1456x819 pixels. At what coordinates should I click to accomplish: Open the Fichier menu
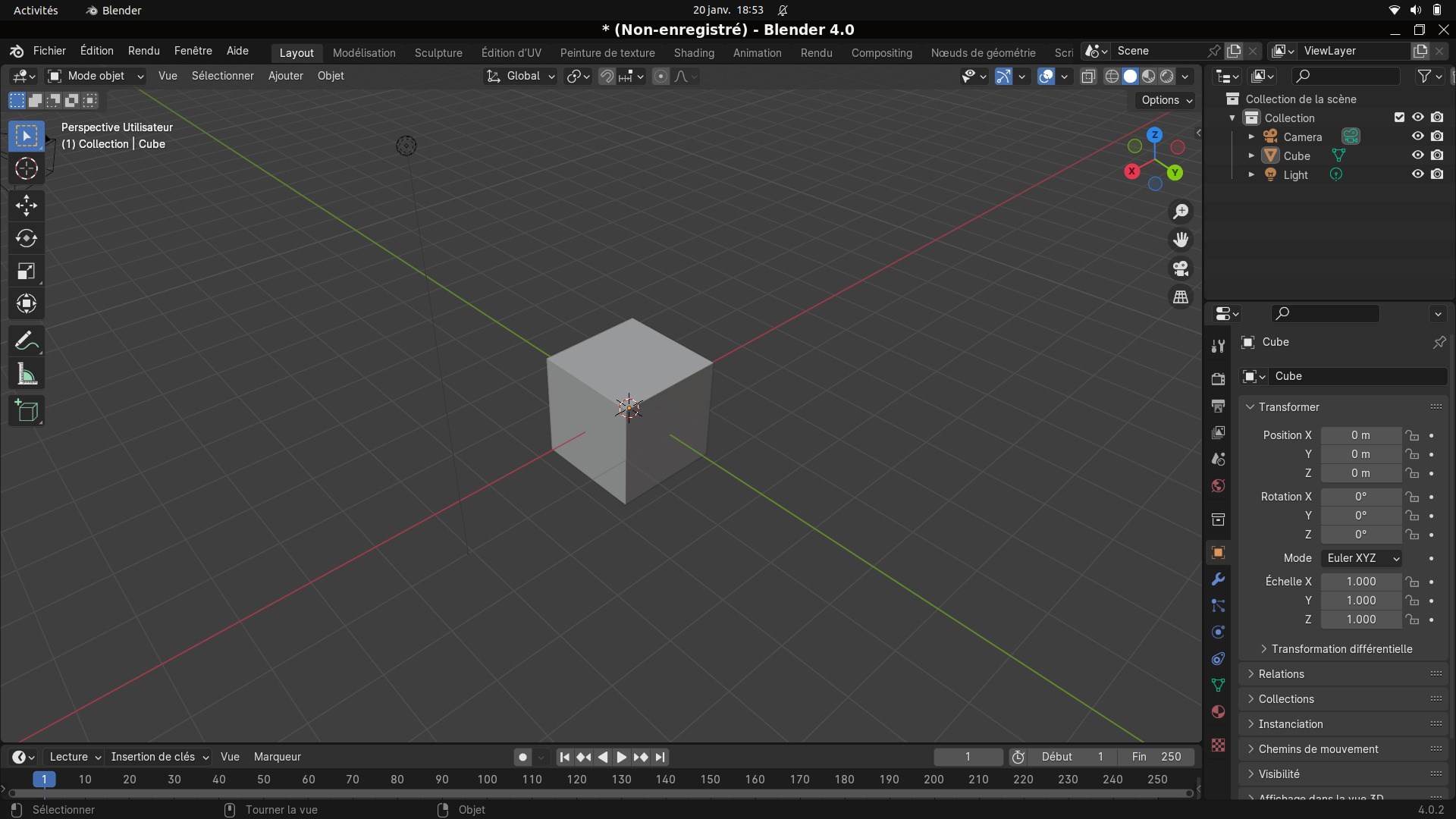[49, 51]
